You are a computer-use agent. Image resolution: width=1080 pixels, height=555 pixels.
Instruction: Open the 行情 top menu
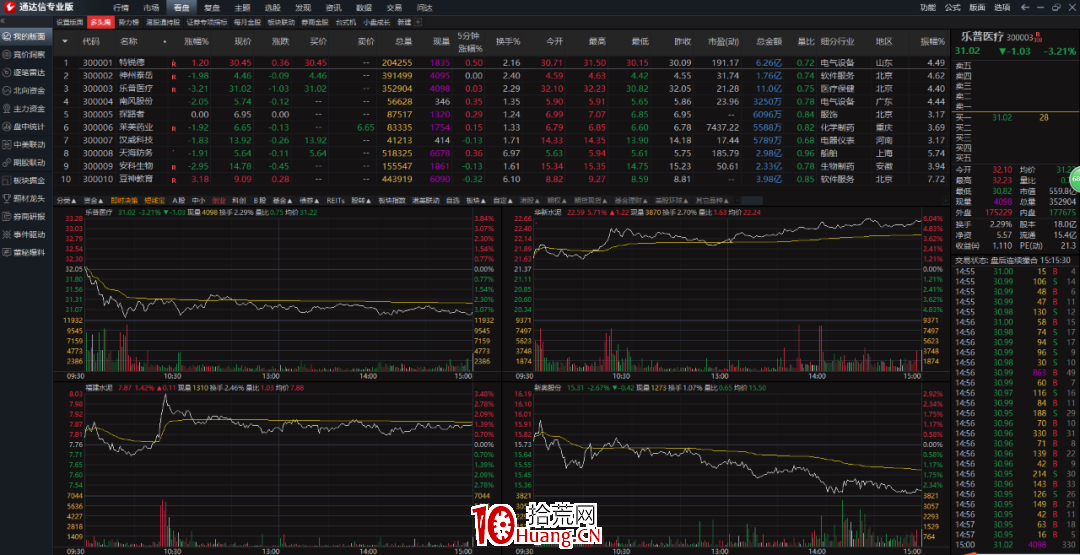coord(121,8)
